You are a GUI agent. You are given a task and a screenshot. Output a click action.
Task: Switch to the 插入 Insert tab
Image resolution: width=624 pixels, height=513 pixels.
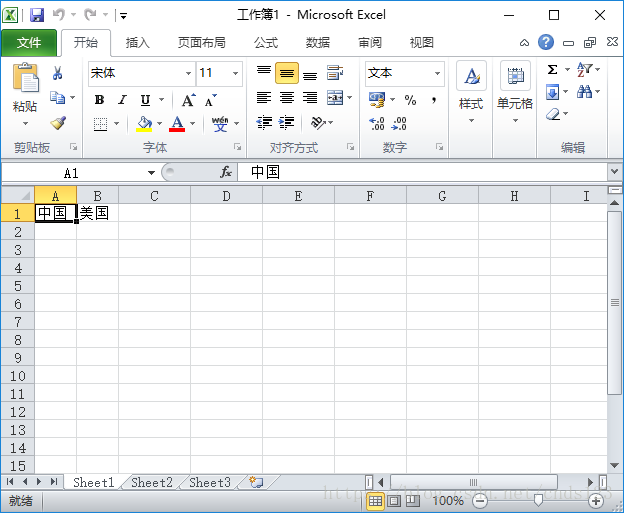click(x=138, y=42)
